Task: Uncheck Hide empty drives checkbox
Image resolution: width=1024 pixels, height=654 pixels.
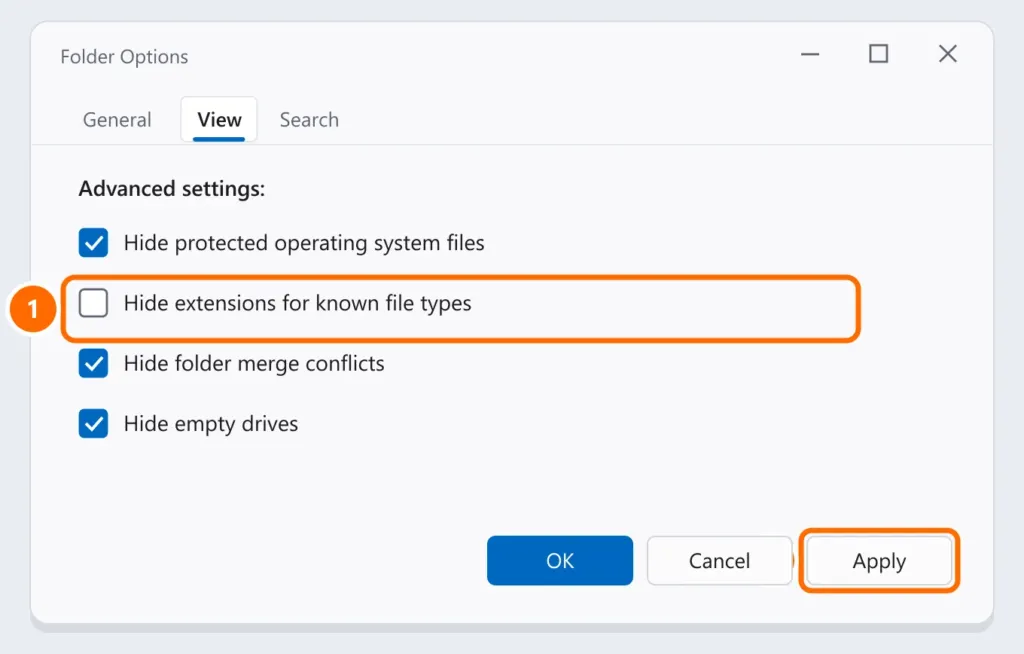Action: pyautogui.click(x=93, y=423)
